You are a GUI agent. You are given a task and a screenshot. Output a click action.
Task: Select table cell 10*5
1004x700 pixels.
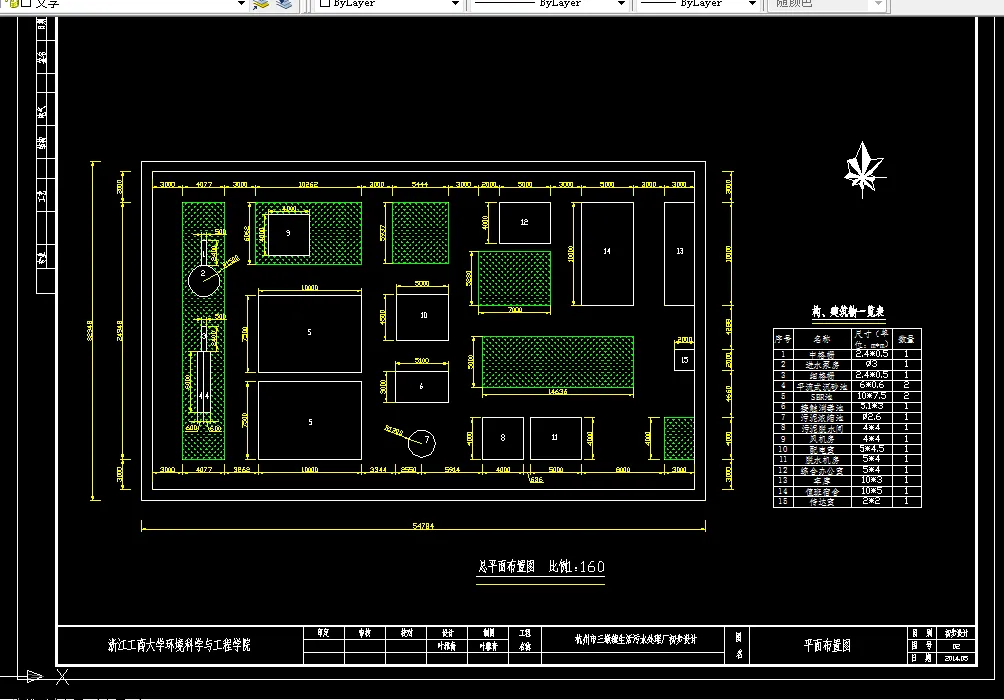point(871,491)
